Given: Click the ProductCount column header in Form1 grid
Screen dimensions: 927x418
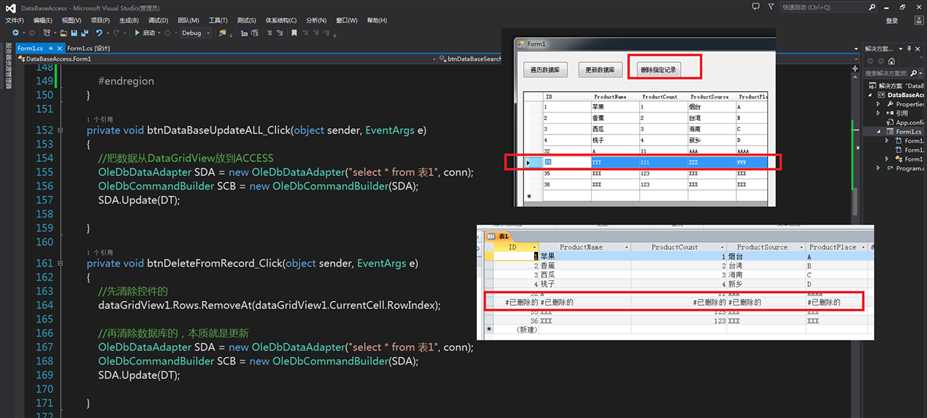Looking at the screenshot, I should 663,96.
